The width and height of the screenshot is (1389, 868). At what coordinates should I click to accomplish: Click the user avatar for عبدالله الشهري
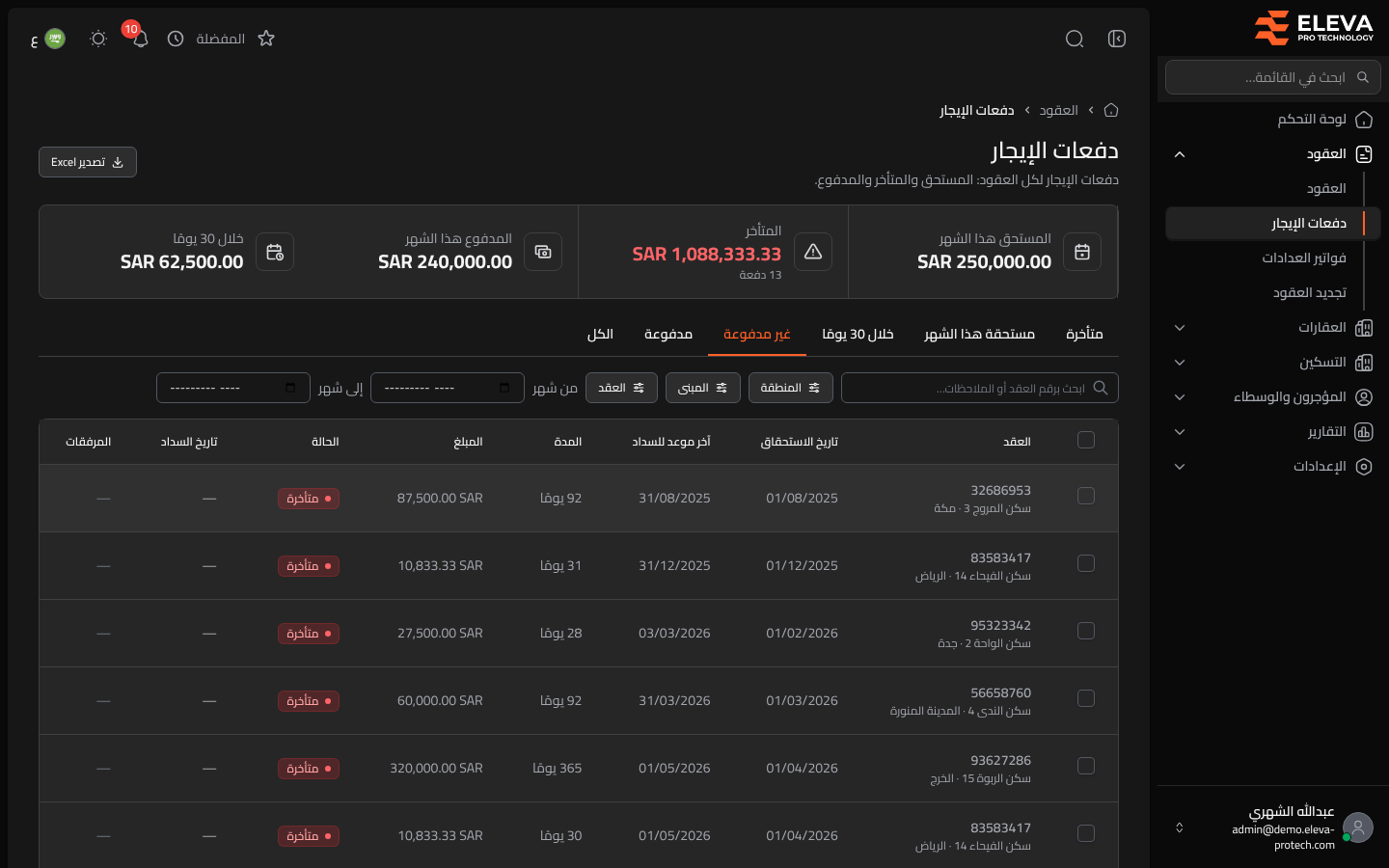tap(1358, 827)
